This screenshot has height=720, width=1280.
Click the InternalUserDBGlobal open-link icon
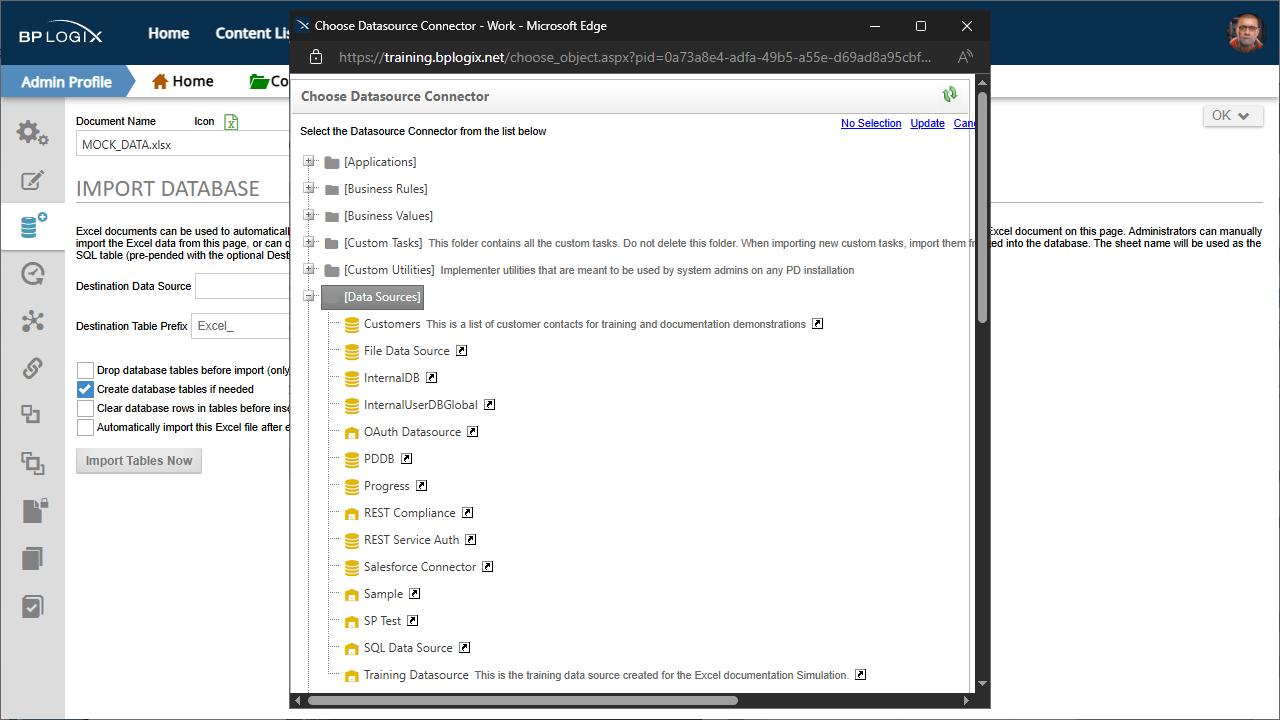[490, 405]
